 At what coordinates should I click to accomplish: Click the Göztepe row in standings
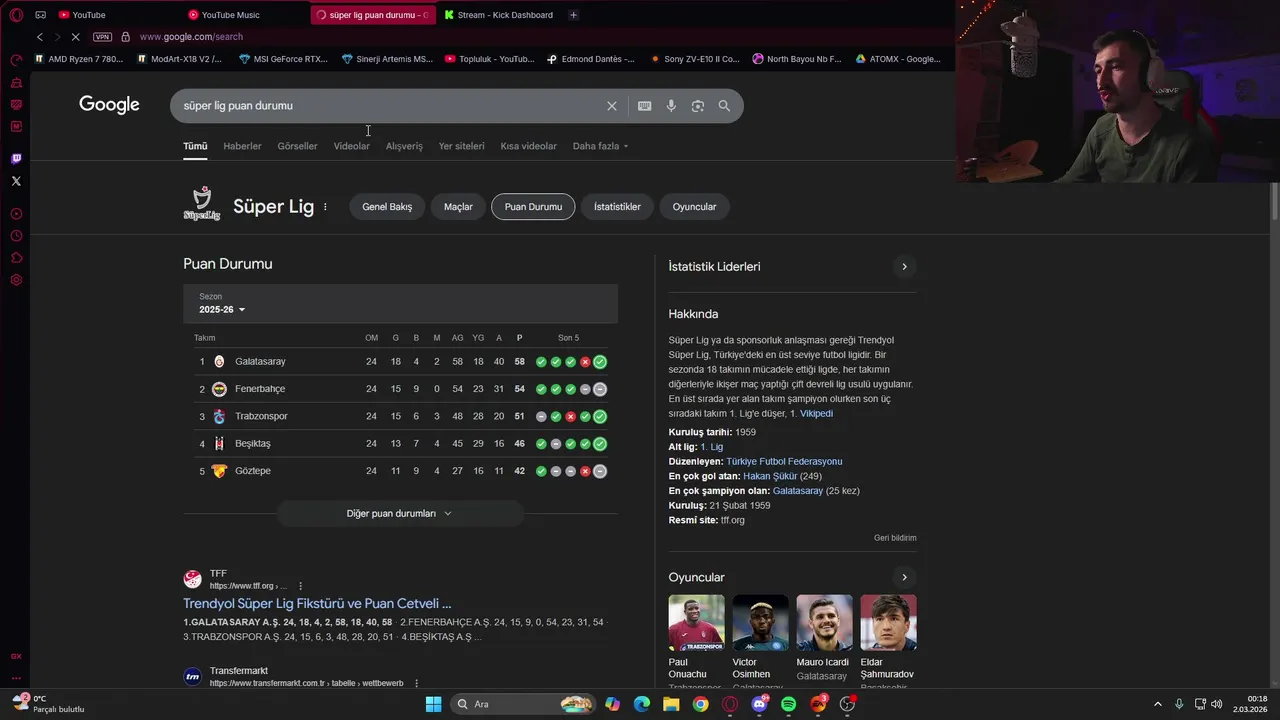(x=400, y=471)
